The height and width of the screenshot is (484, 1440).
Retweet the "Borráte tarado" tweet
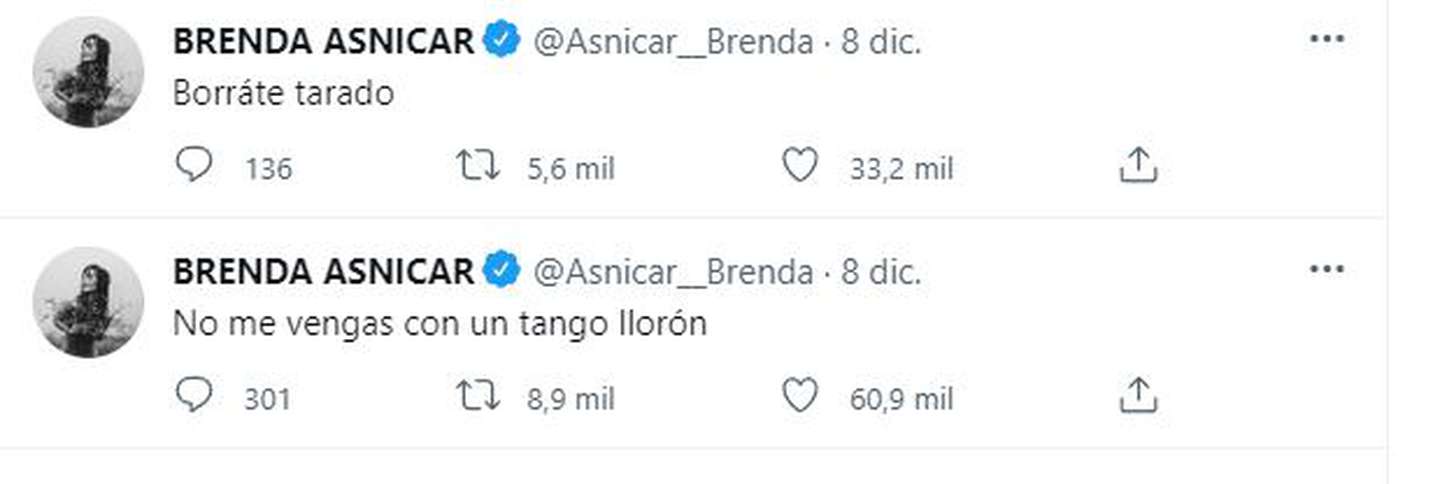click(478, 166)
